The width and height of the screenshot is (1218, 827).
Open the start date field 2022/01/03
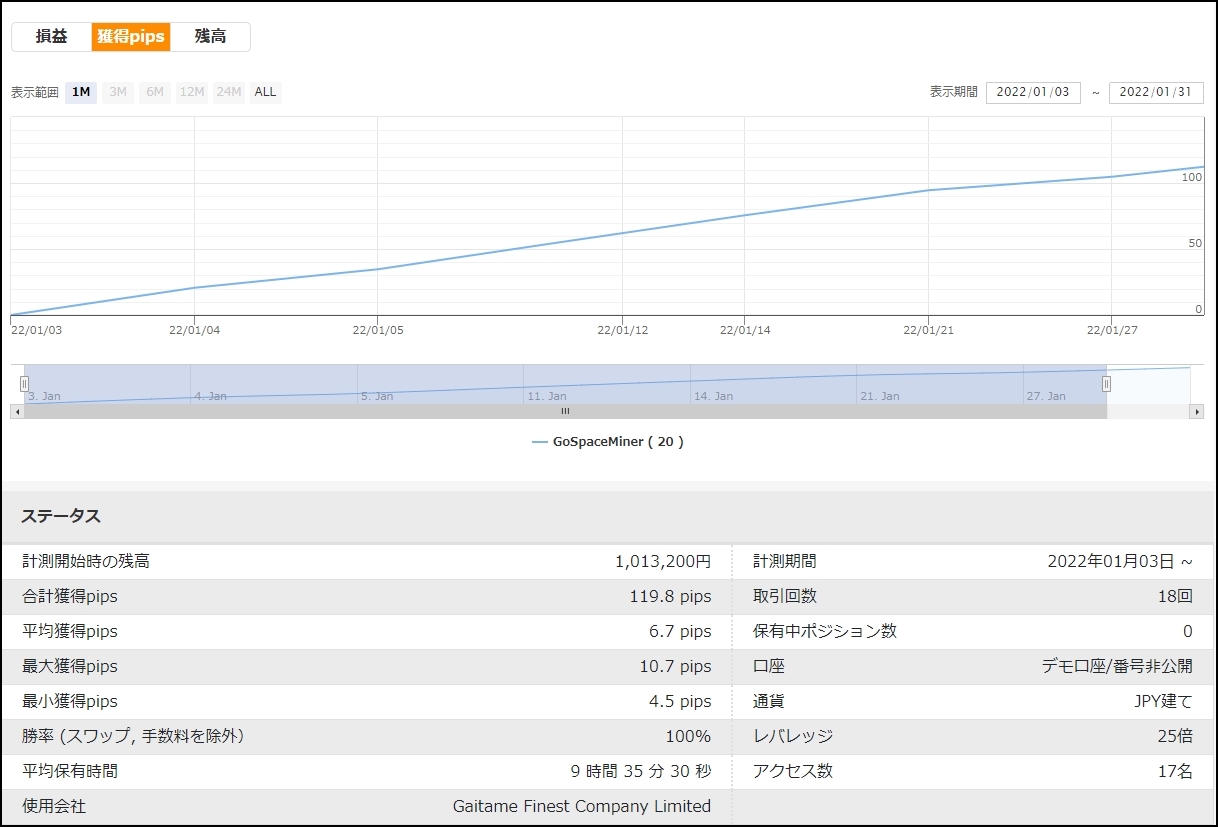coord(1033,92)
